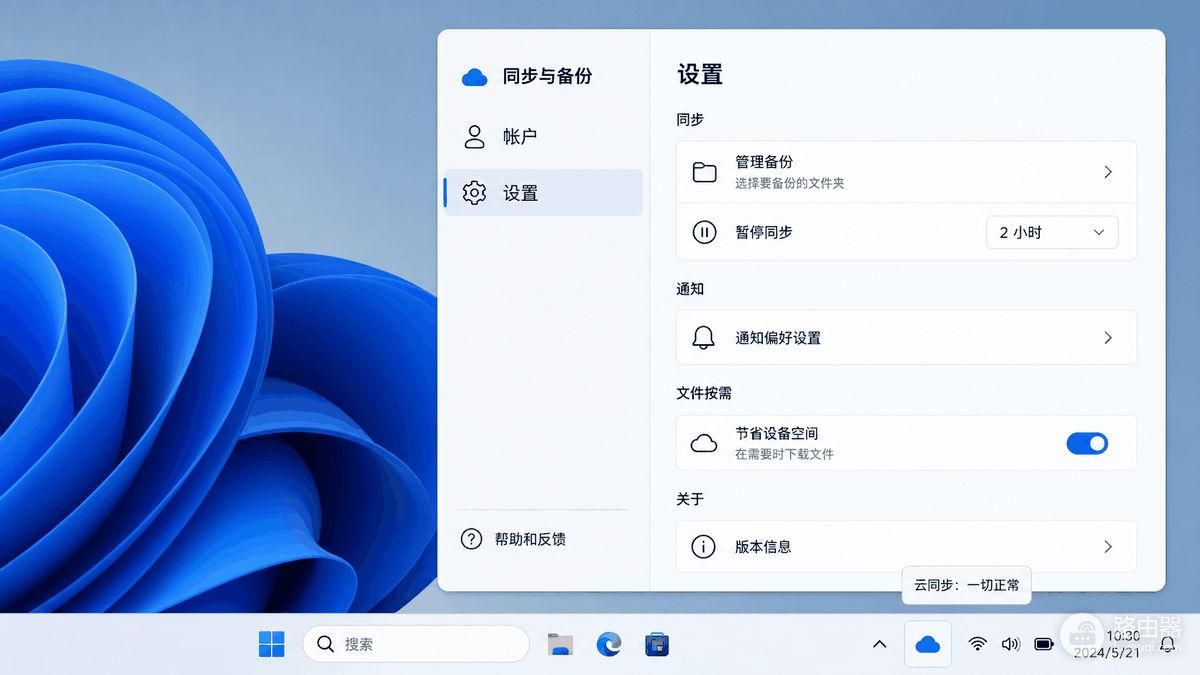Click the chevron arrow on 通知偏好设置
The height and width of the screenshot is (675, 1200).
(x=1108, y=338)
